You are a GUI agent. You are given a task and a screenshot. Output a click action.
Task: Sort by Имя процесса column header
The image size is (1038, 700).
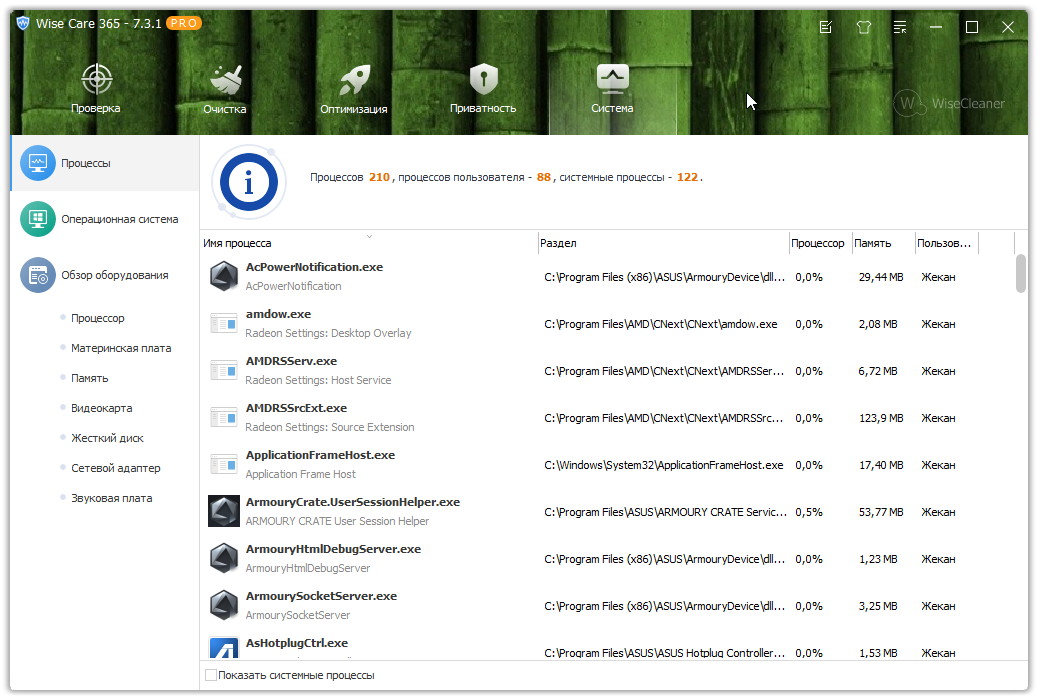click(x=238, y=243)
